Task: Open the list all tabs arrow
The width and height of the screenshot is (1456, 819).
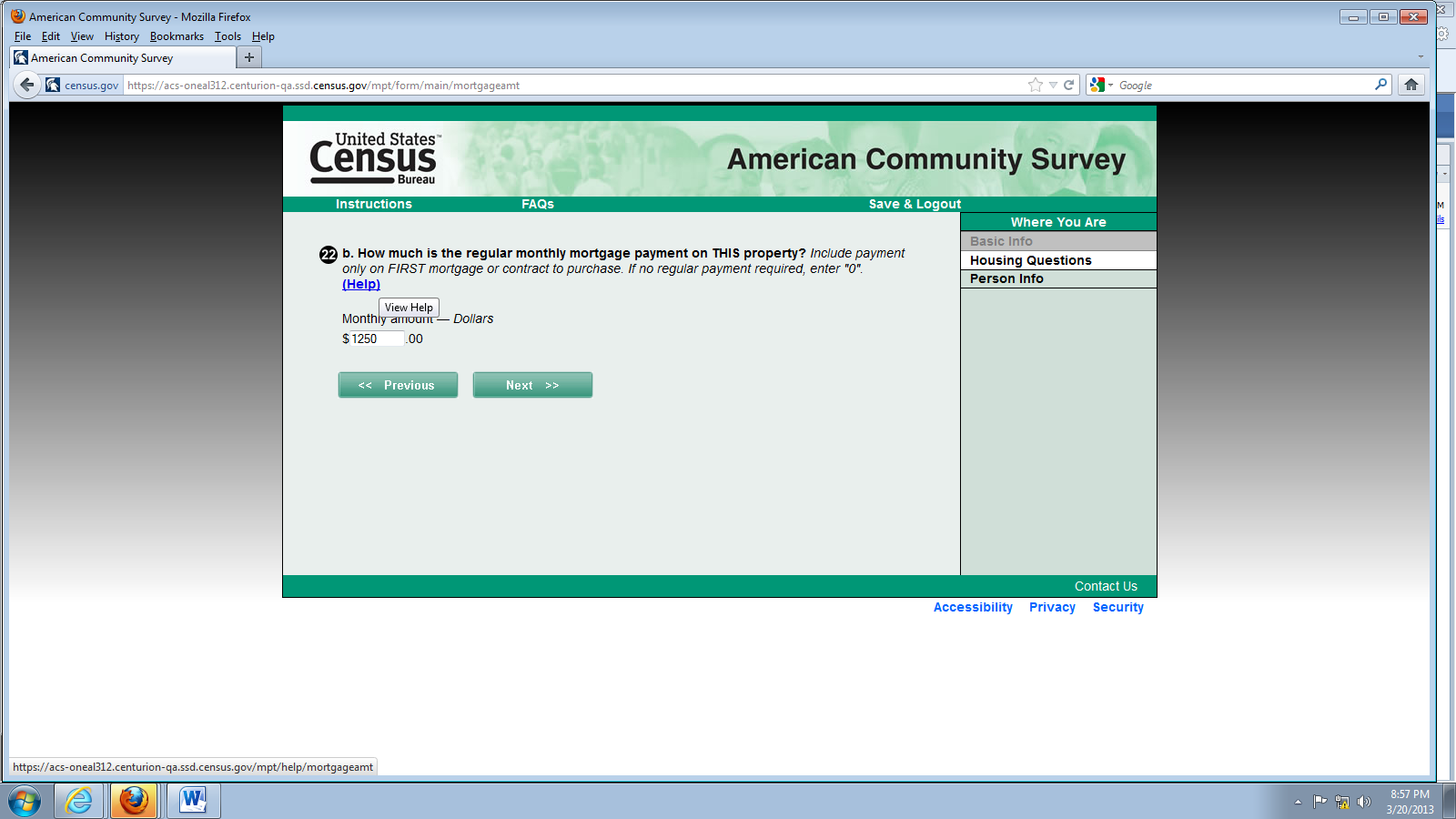Action: point(1421,57)
